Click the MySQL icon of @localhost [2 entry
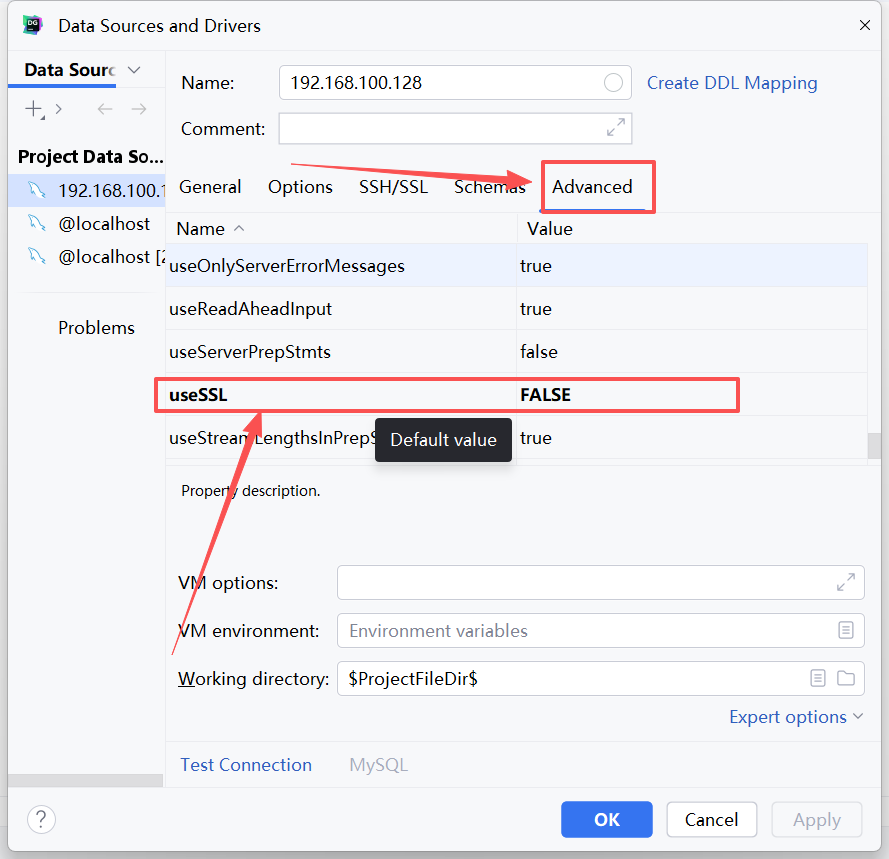The image size is (889, 859). 37,256
